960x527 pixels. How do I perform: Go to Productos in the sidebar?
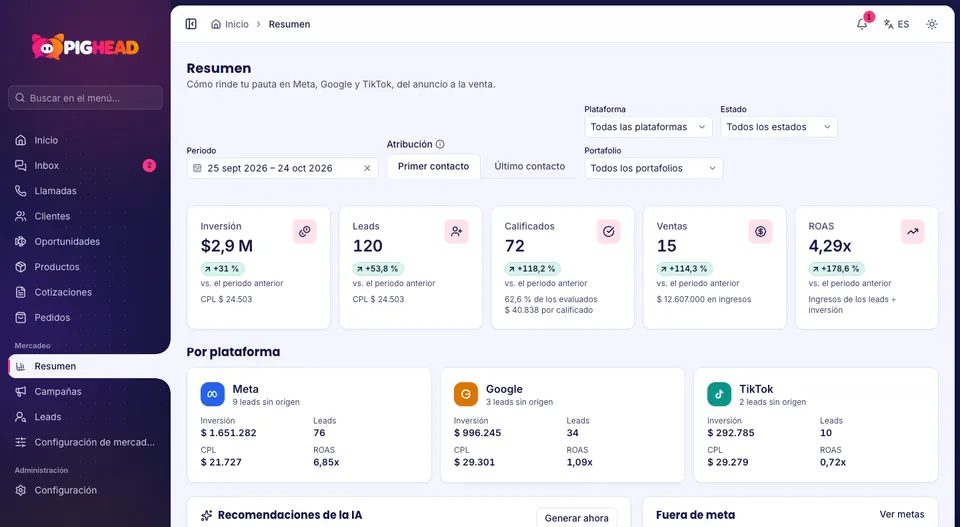tap(85, 267)
